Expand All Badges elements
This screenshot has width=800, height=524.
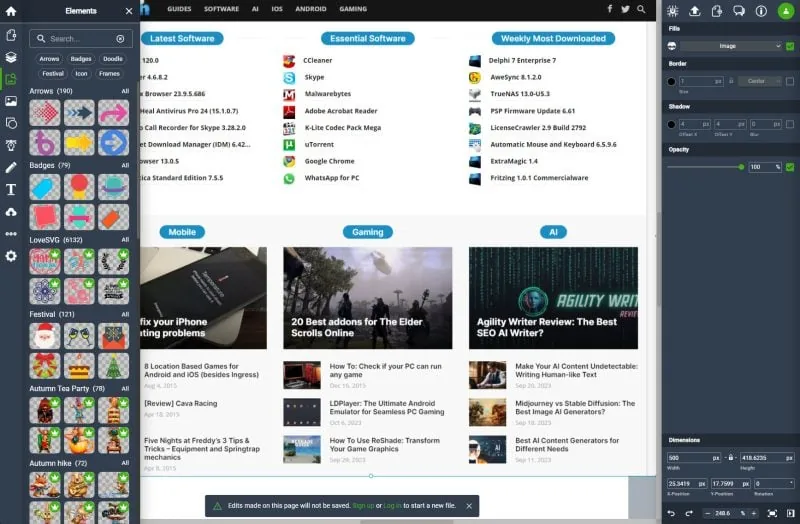(125, 165)
